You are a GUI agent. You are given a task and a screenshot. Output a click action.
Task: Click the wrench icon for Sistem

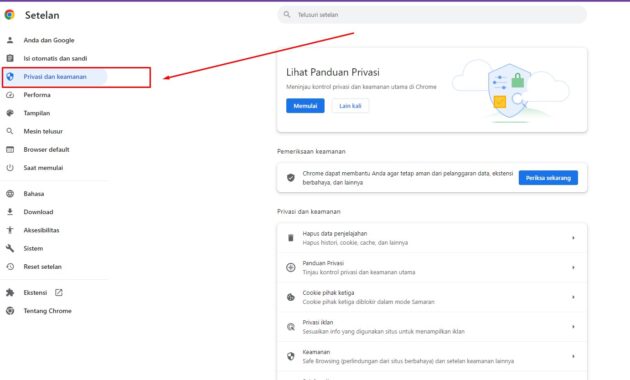(x=10, y=248)
